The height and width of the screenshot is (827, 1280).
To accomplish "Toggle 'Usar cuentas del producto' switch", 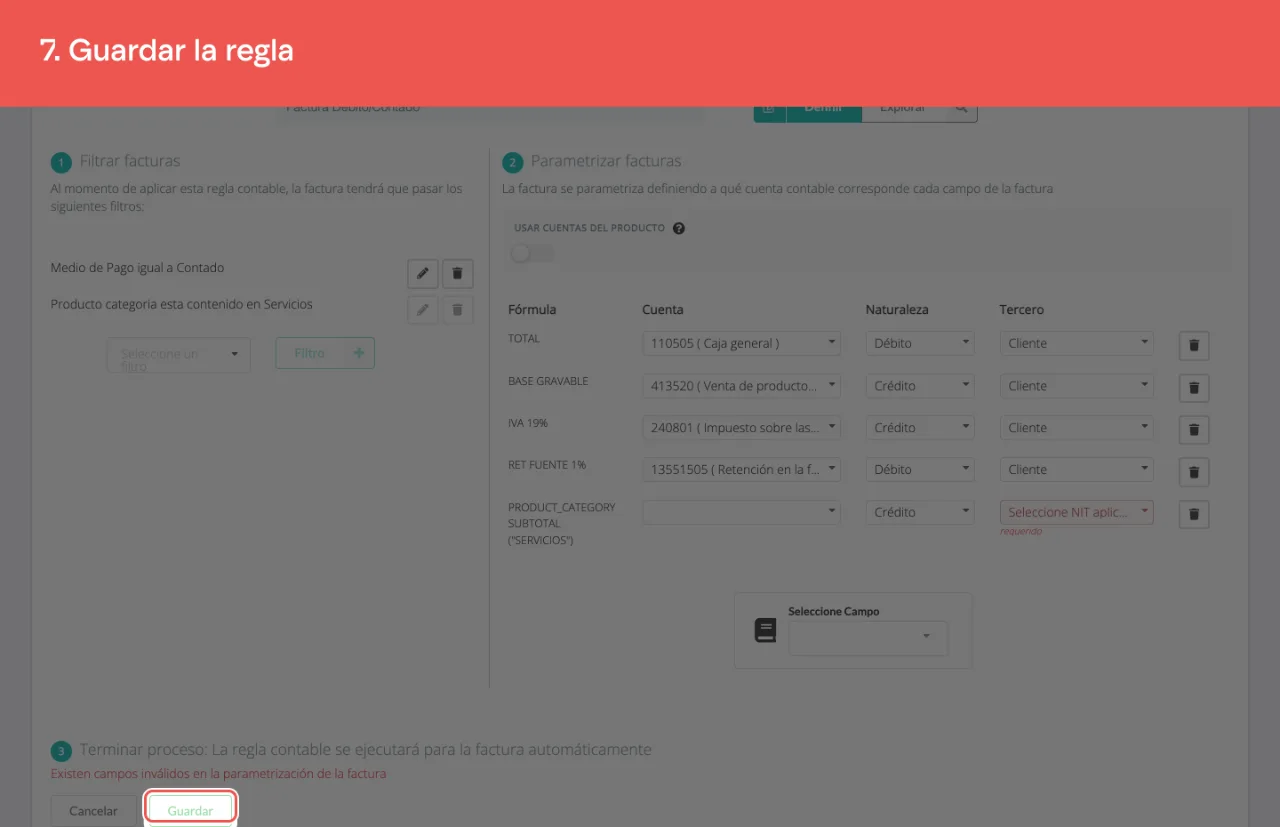I will (x=531, y=253).
